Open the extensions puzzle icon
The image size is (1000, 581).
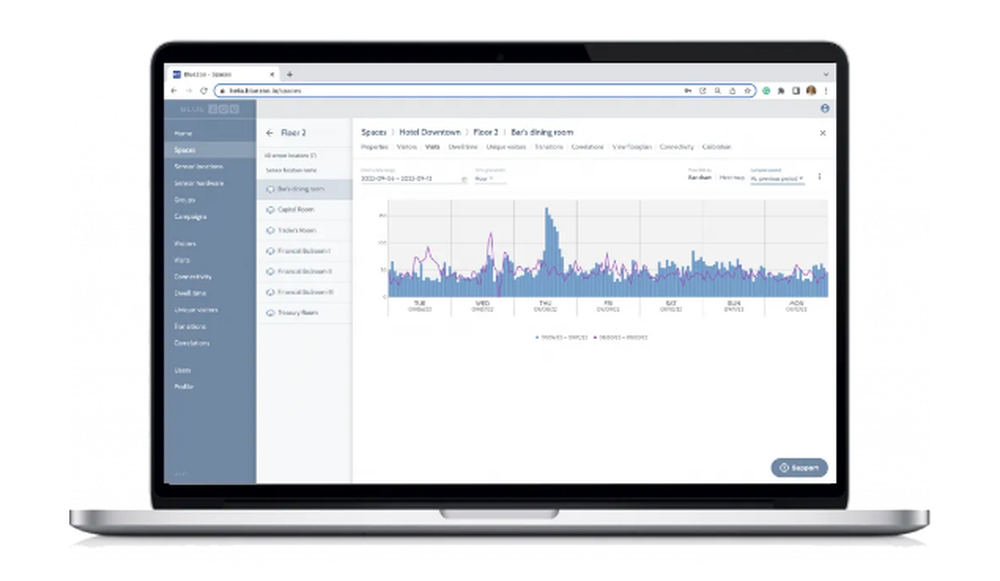tap(781, 91)
